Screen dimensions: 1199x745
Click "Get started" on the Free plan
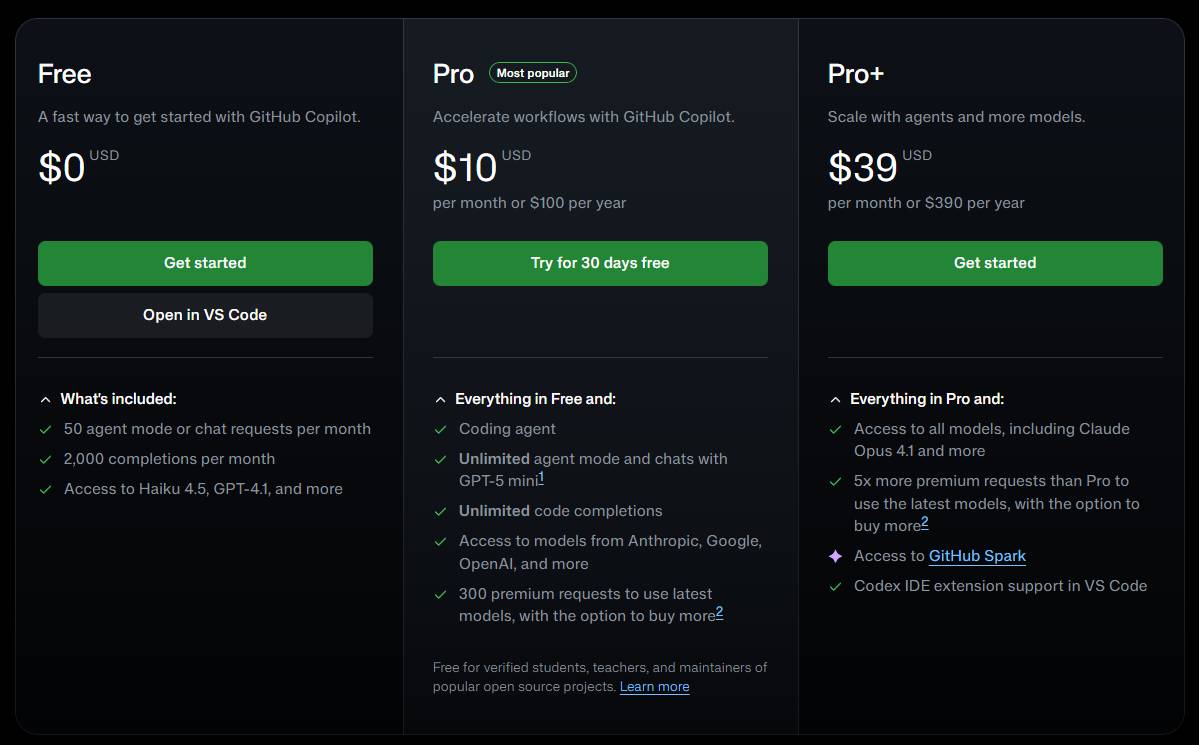click(x=205, y=263)
